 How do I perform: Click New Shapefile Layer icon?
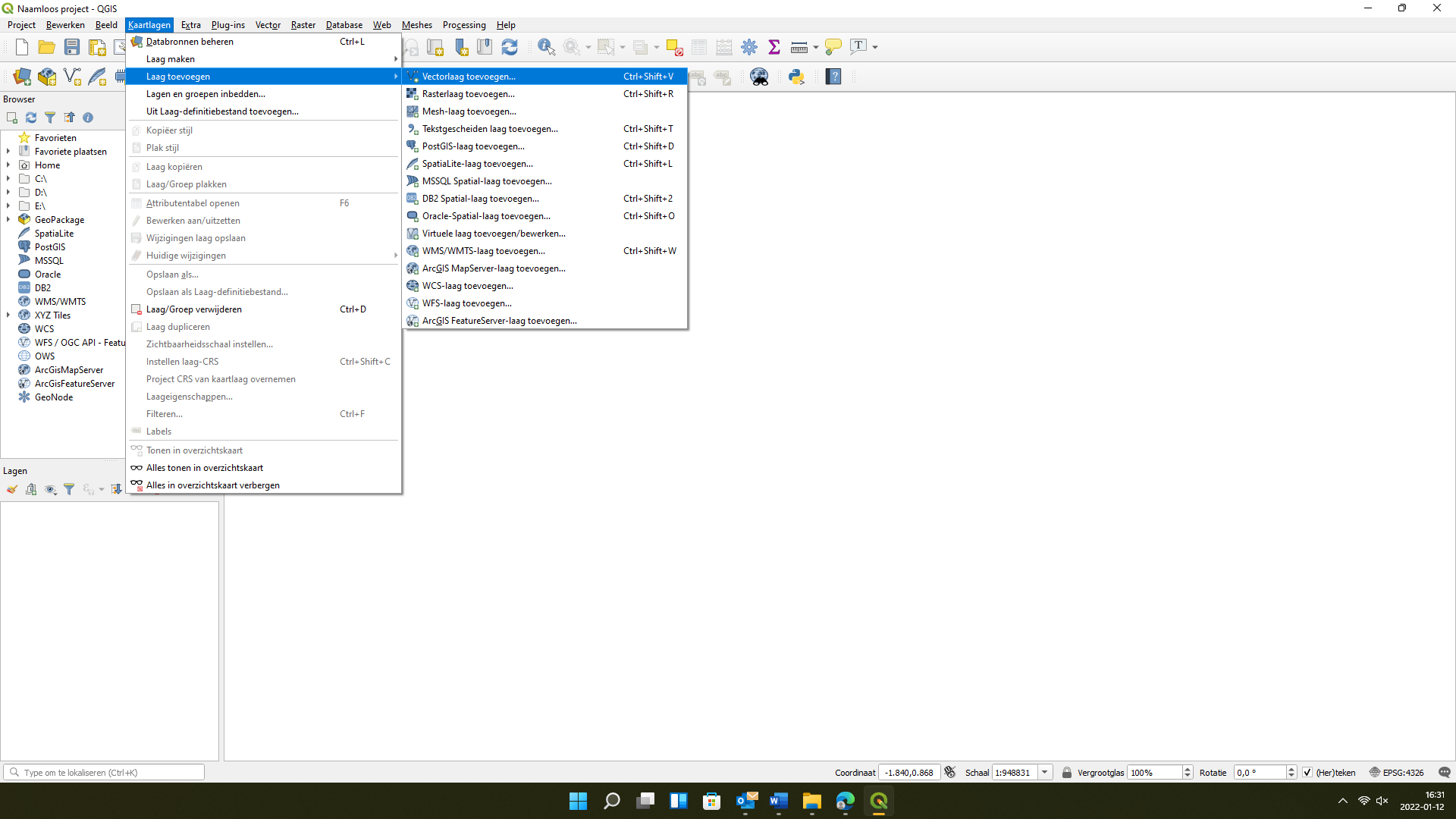(x=72, y=77)
